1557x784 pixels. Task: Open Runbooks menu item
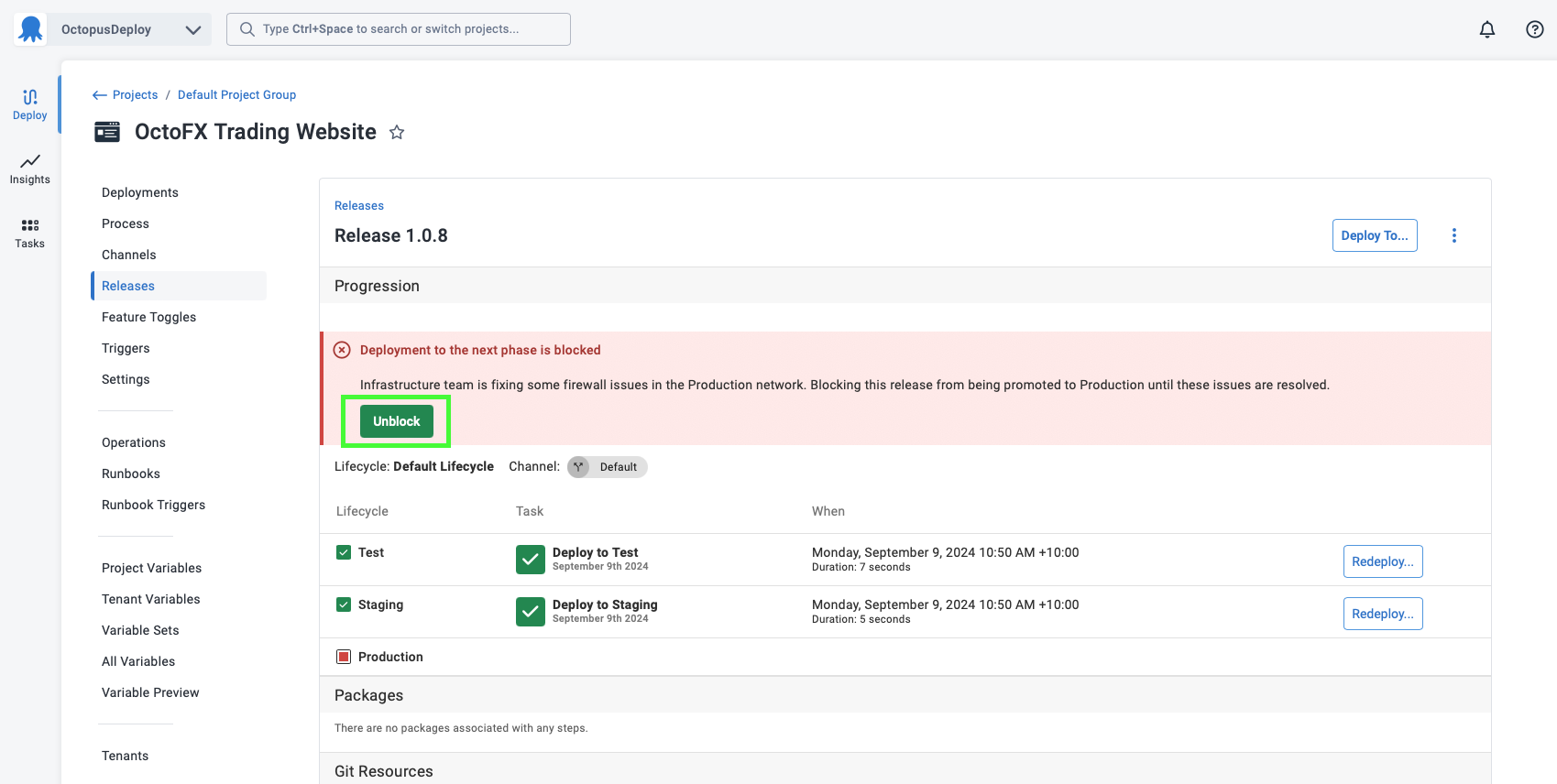[131, 474]
